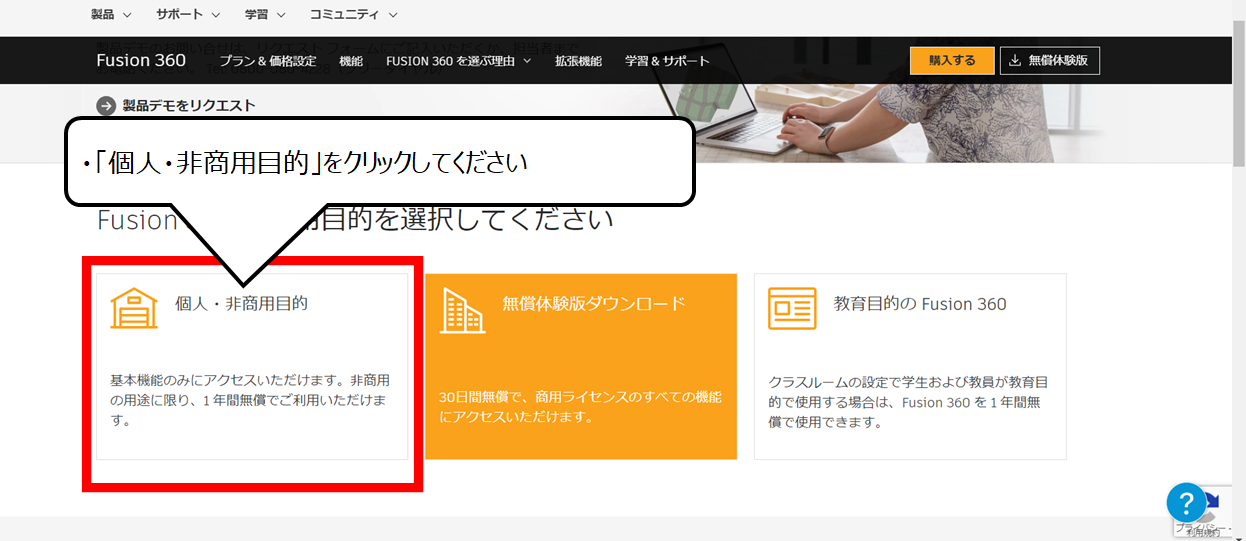
Task: Expand FUSION 360 を選ぶ理由 menu
Action: pyautogui.click(x=459, y=61)
